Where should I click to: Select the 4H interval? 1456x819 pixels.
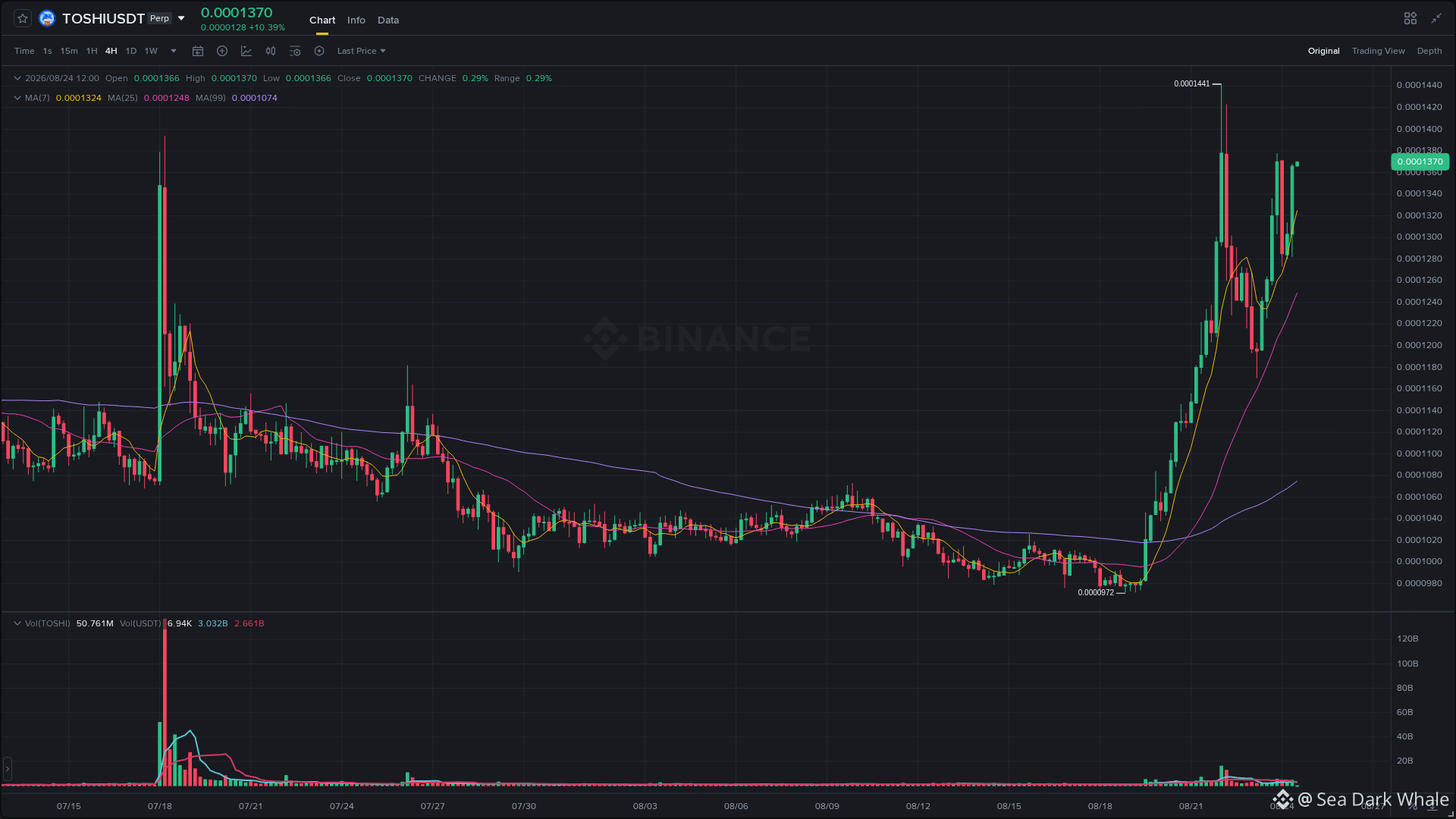(111, 51)
